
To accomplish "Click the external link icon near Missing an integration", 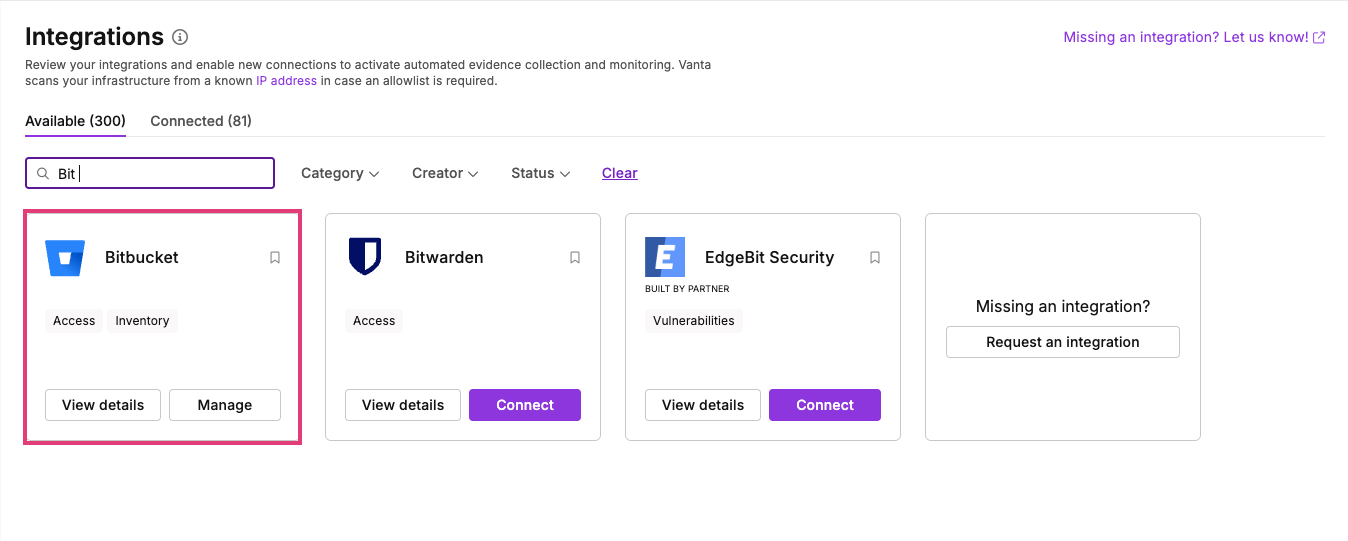I will [1319, 38].
